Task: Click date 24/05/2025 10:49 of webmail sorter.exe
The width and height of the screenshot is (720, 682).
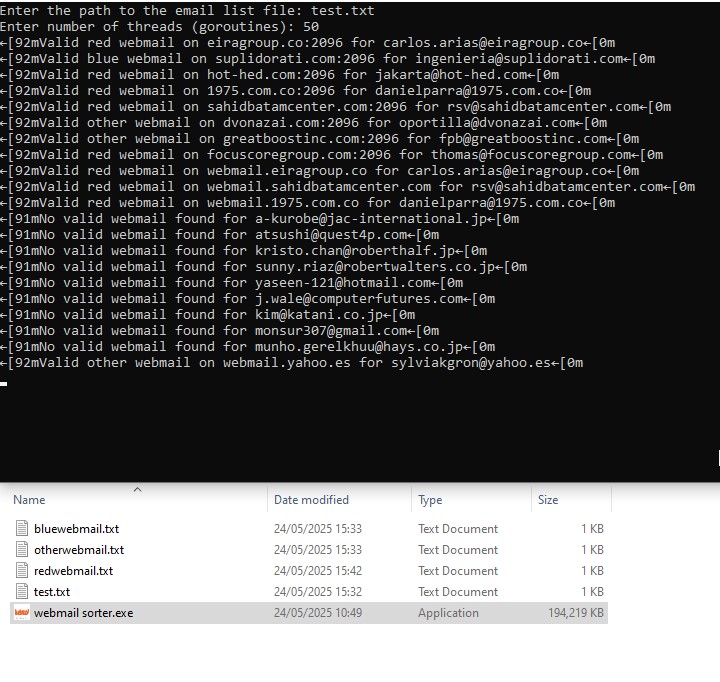Action: click(318, 613)
